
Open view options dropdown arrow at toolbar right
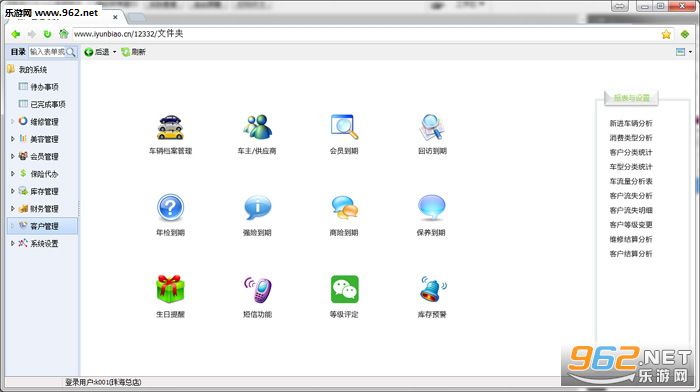690,52
